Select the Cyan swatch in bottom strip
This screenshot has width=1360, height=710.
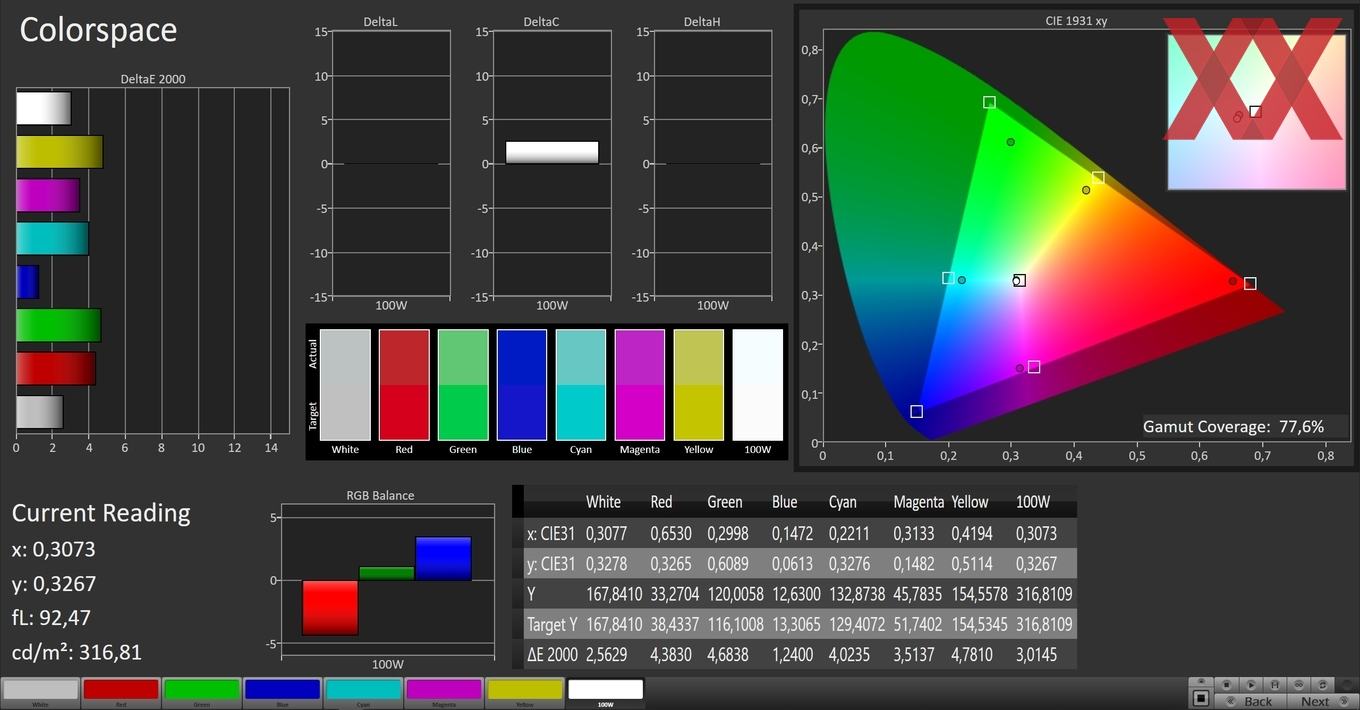(x=364, y=692)
